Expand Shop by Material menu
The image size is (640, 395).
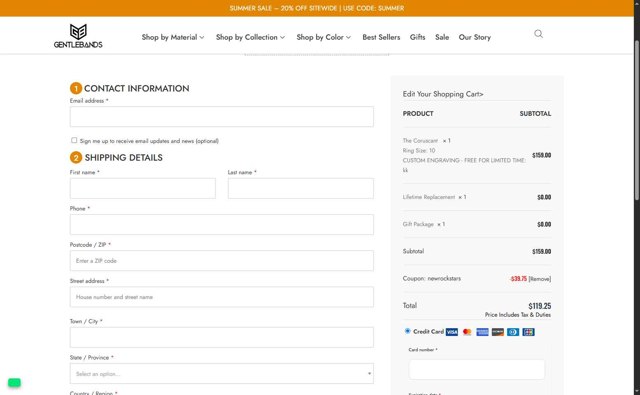tap(173, 37)
